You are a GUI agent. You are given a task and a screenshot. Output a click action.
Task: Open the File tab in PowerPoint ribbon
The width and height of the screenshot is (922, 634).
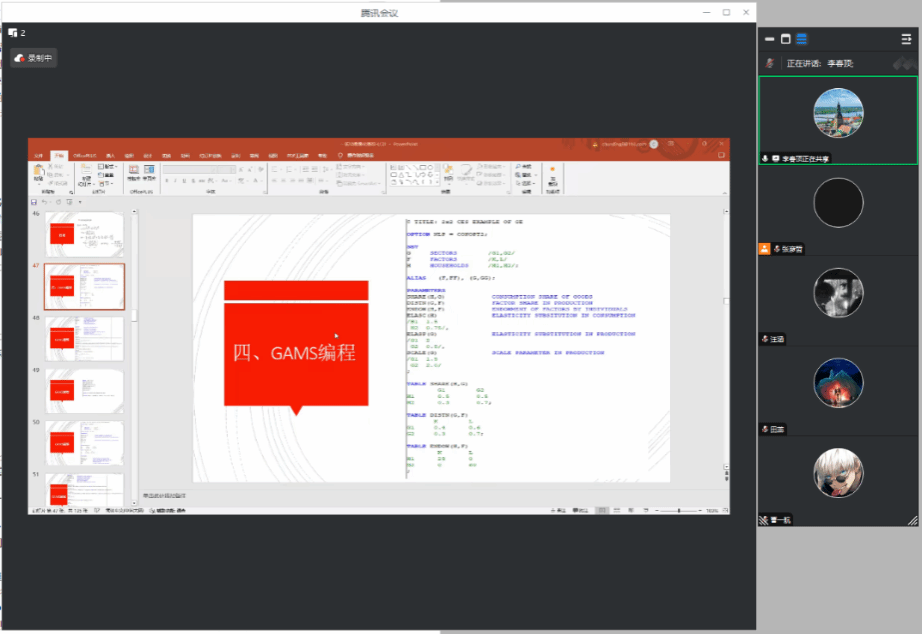pos(39,156)
